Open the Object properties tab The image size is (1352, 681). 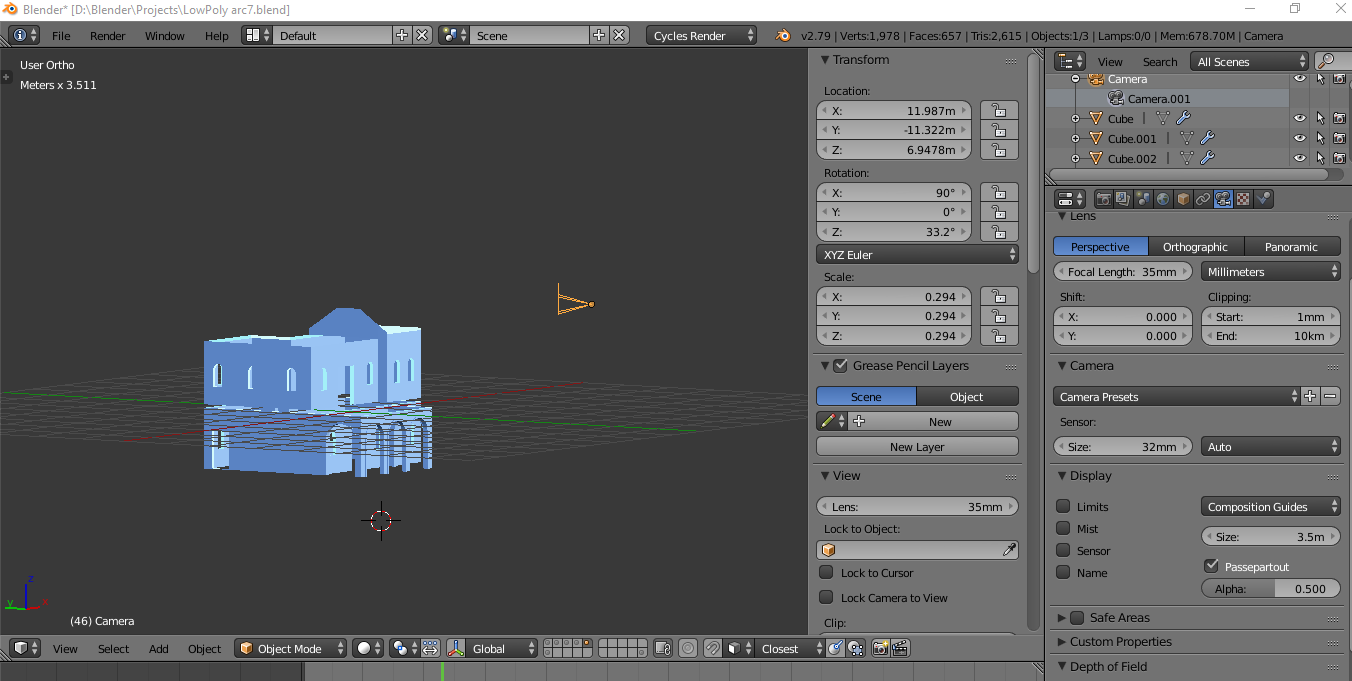point(1183,199)
